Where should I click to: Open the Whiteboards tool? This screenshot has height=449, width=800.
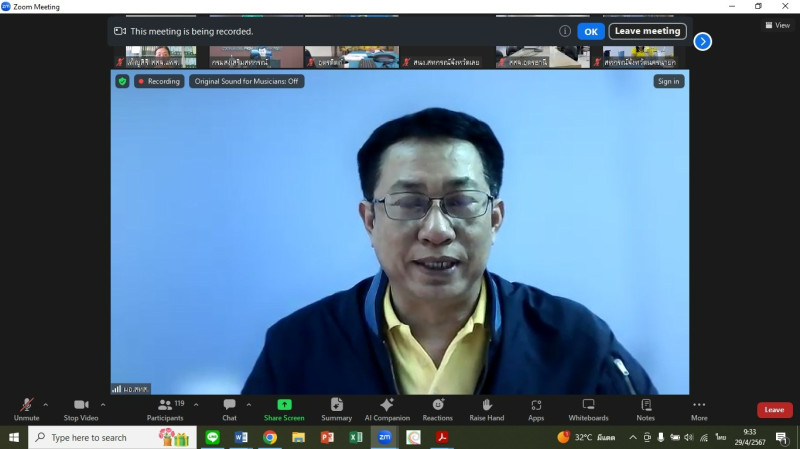pos(588,407)
